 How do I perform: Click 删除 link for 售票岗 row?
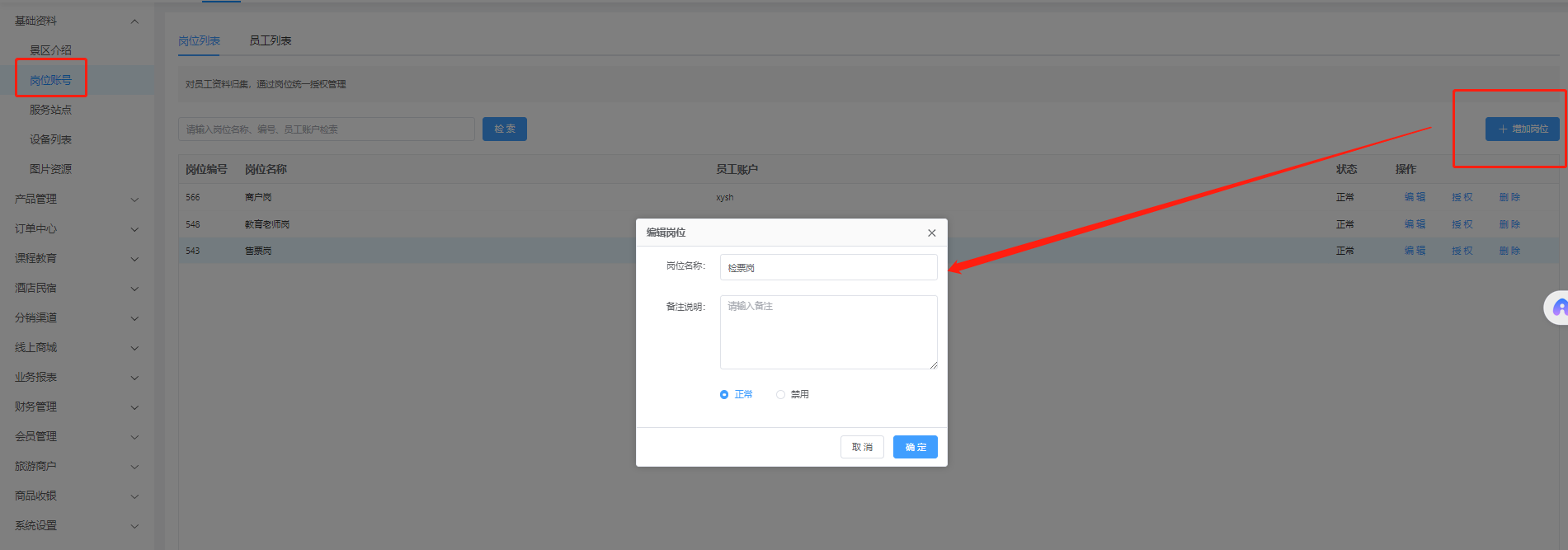(1509, 251)
